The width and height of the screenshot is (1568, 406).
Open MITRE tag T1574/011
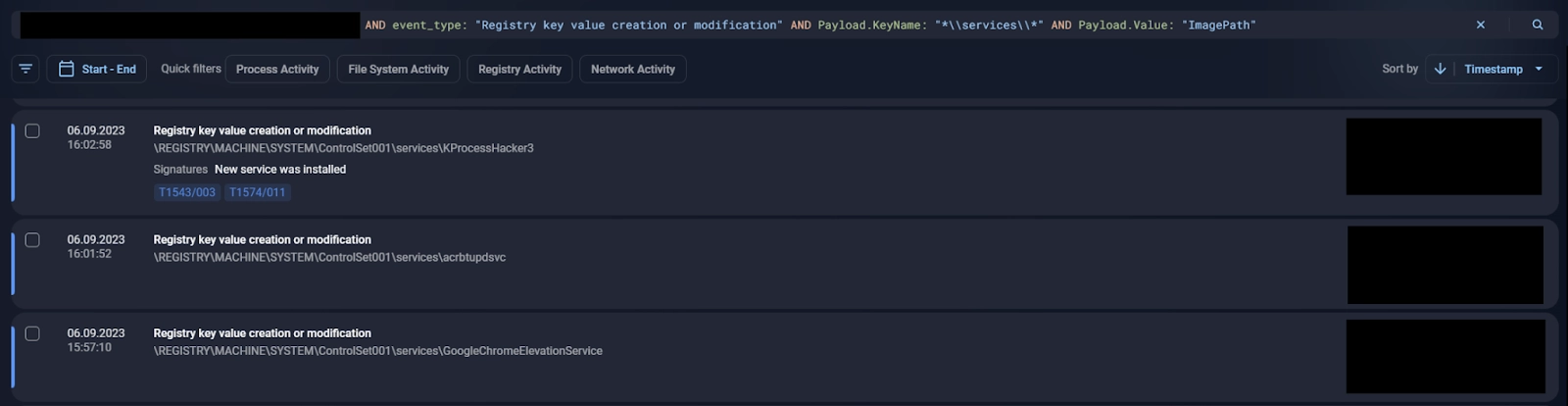click(258, 192)
